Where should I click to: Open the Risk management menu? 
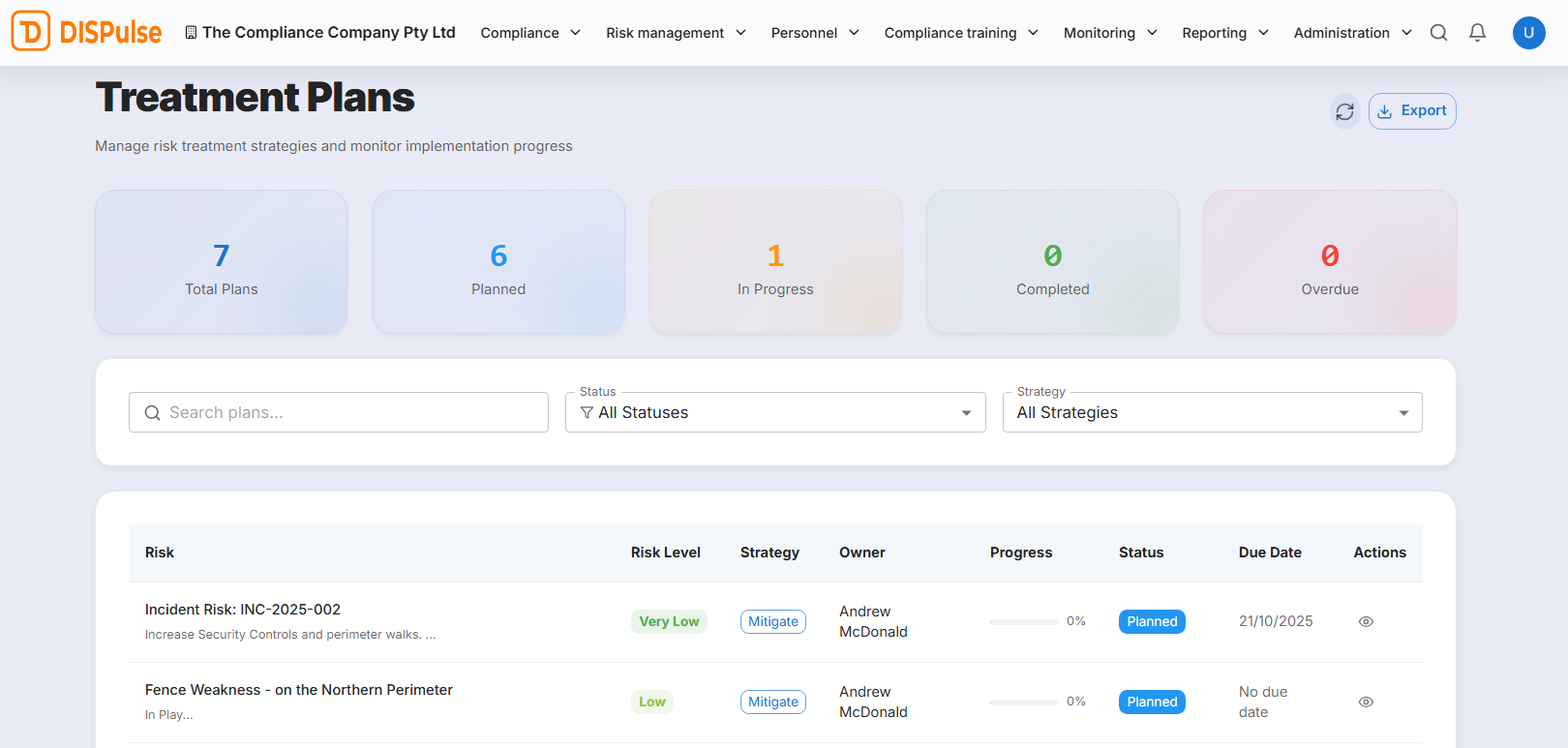(676, 33)
